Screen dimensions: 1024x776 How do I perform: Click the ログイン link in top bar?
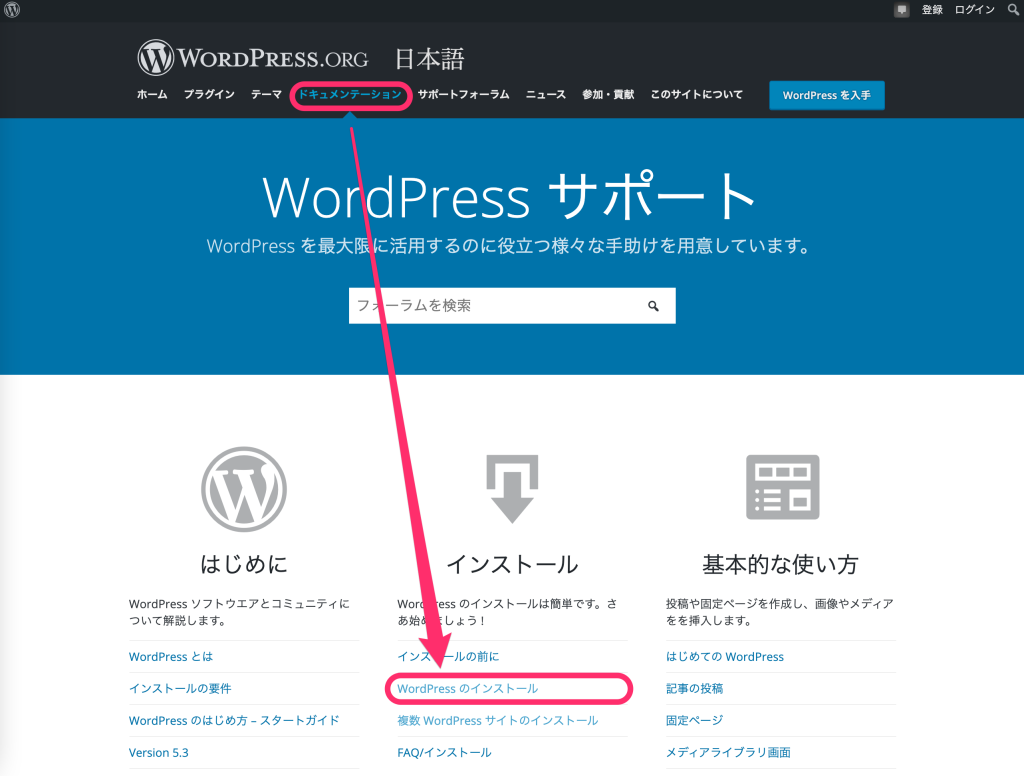coord(974,10)
